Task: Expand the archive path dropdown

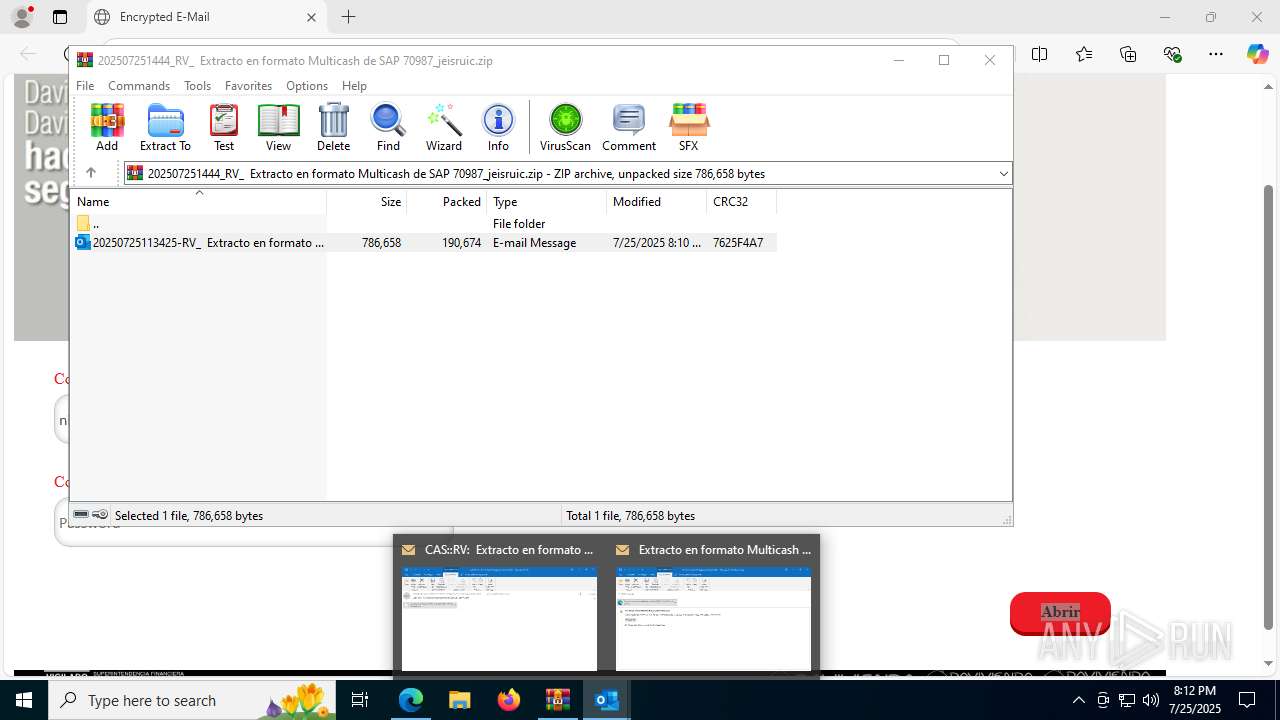Action: pyautogui.click(x=1003, y=174)
